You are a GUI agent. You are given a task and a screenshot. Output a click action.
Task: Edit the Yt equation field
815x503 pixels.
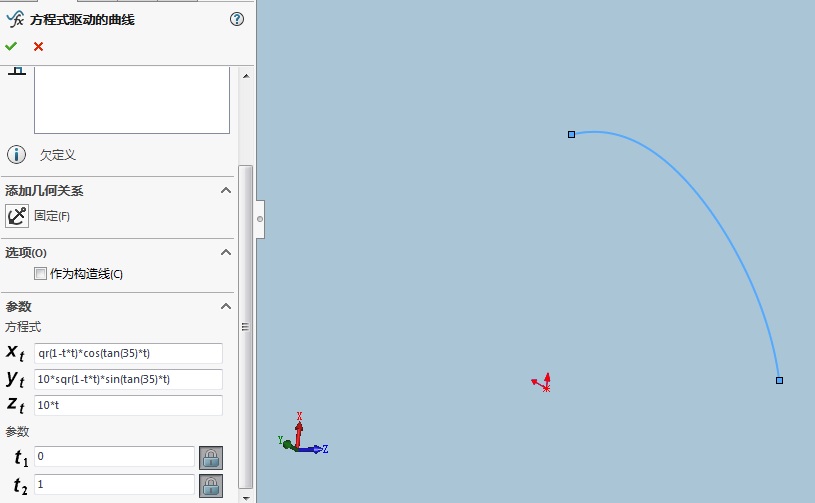coord(128,379)
